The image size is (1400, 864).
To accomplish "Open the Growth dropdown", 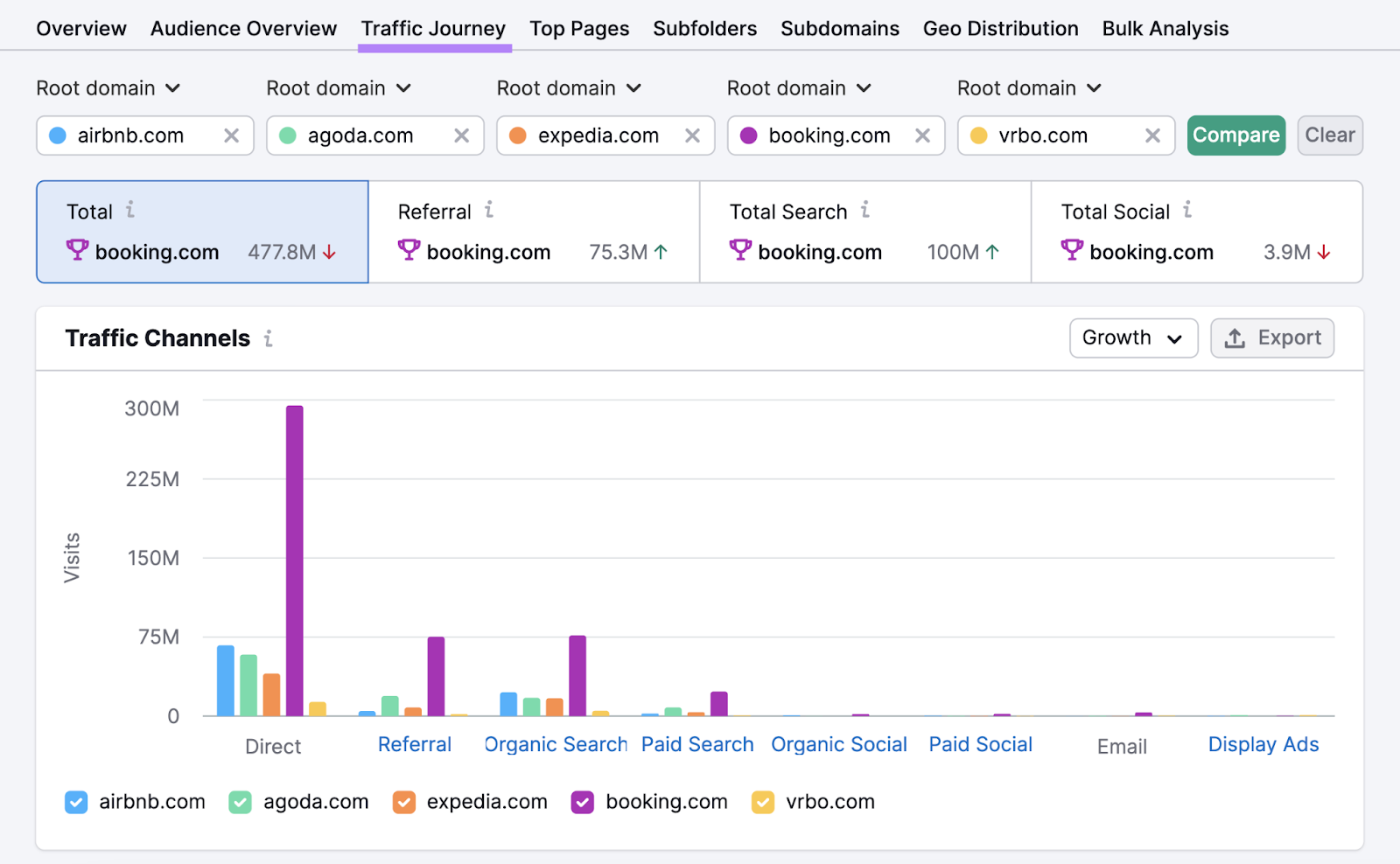I will point(1133,338).
